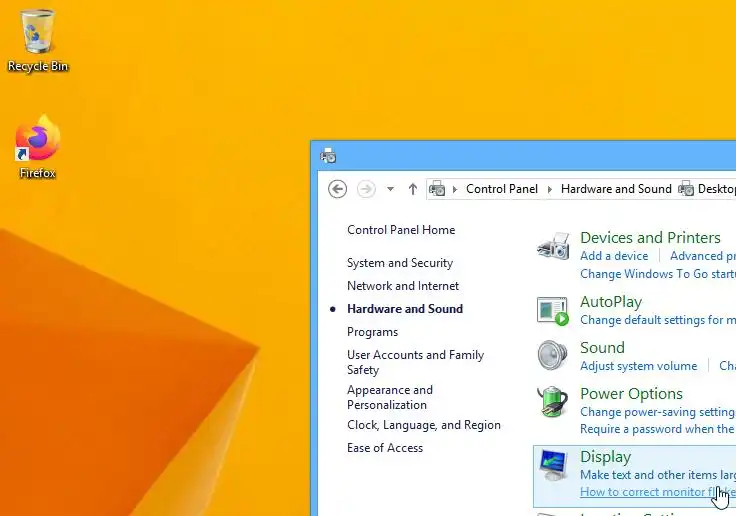Click the address bar Control Panel icon

pyautogui.click(x=437, y=189)
